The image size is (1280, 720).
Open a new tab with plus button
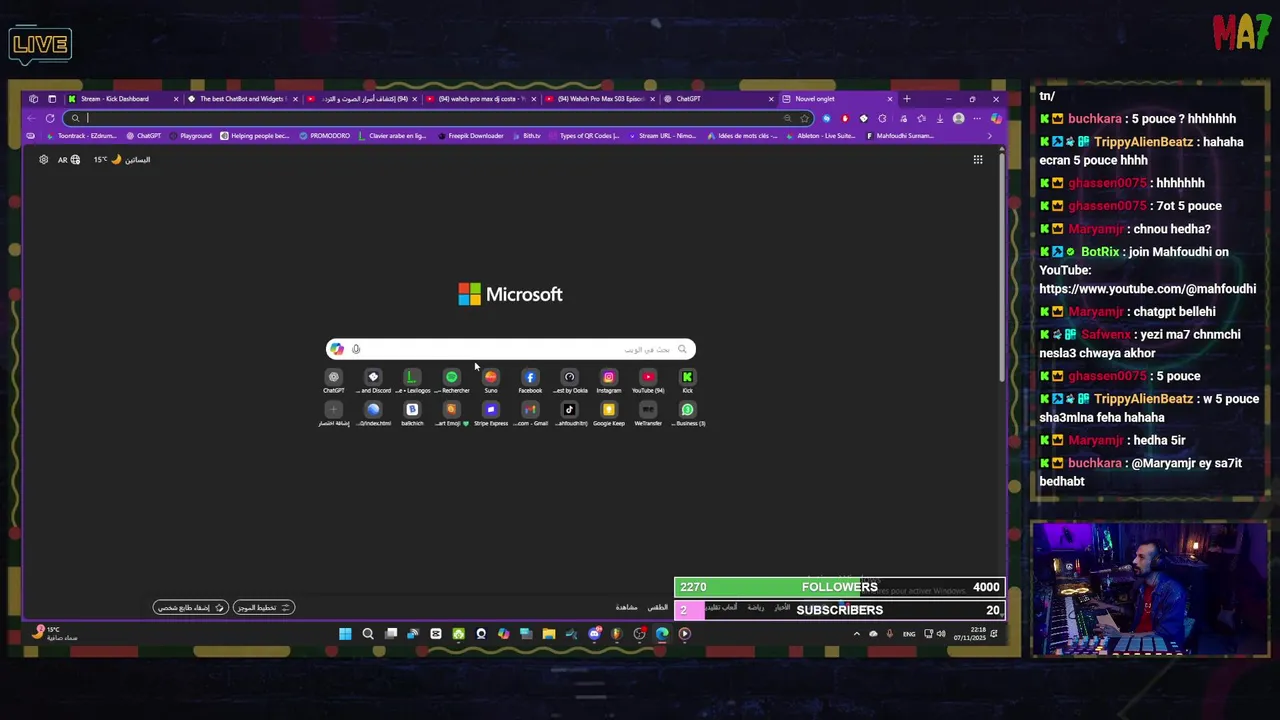click(x=907, y=99)
